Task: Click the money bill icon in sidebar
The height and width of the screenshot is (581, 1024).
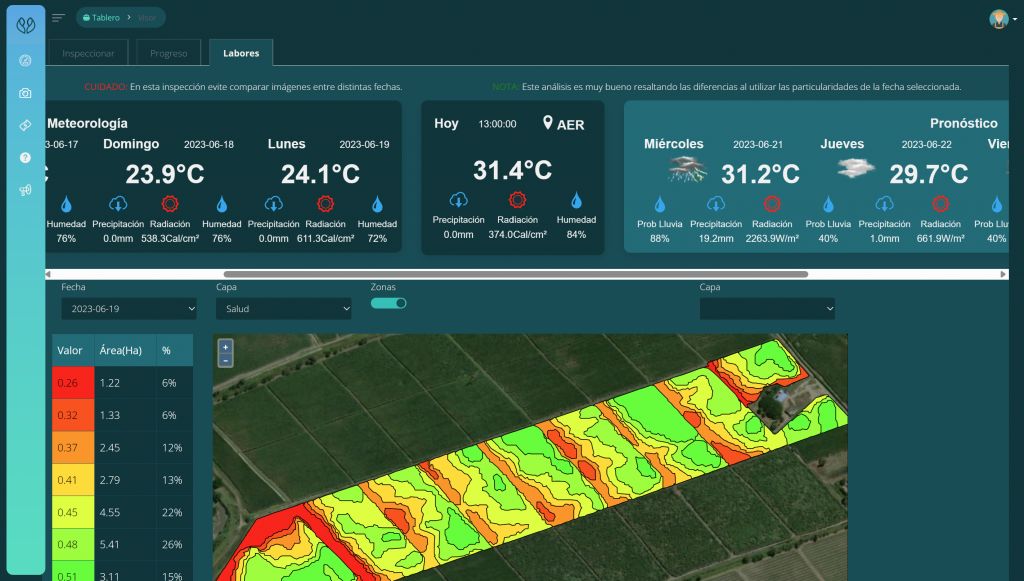Action: [26, 125]
